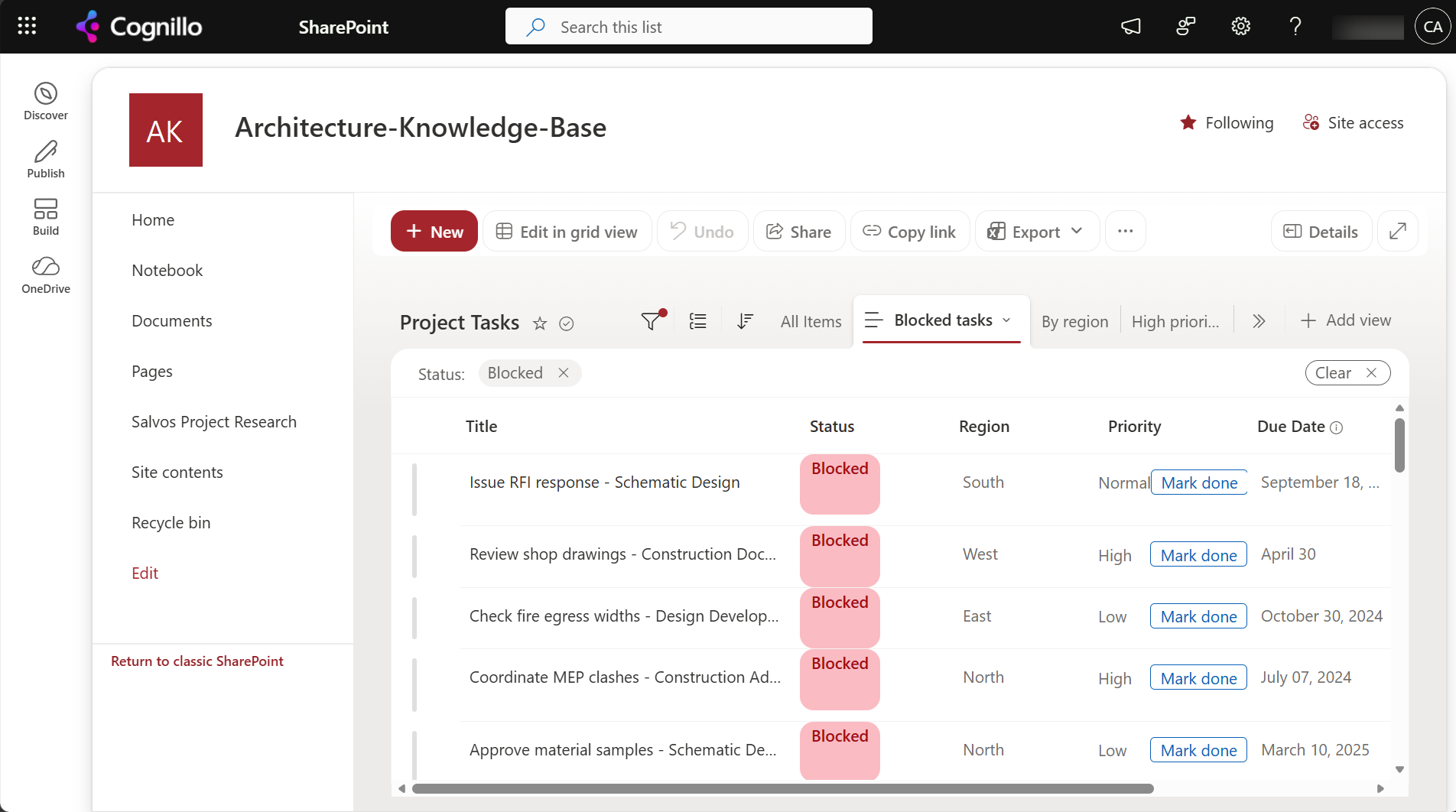1456x812 pixels.
Task: Click the group-by list icon
Action: [698, 321]
